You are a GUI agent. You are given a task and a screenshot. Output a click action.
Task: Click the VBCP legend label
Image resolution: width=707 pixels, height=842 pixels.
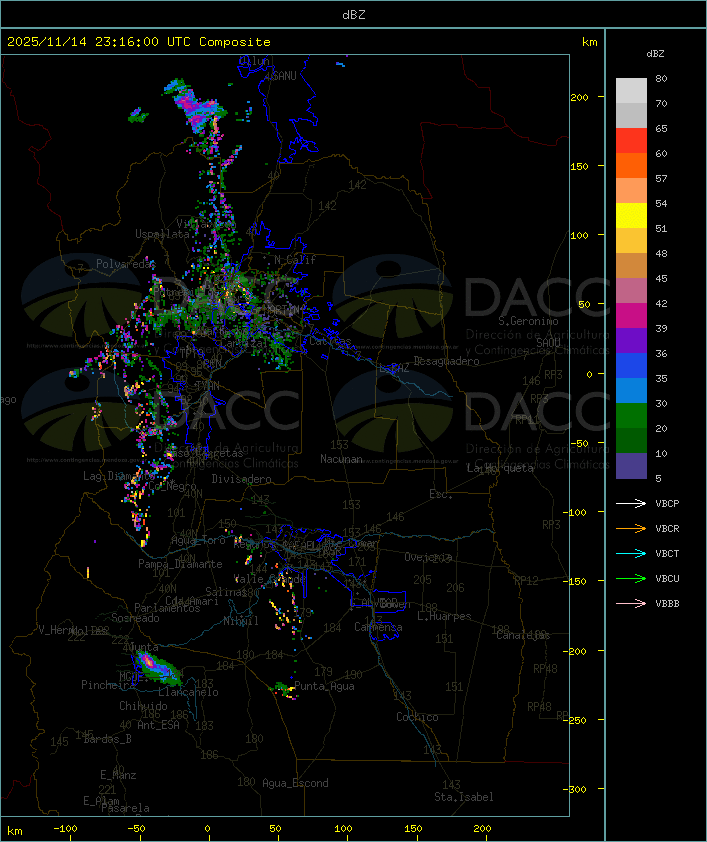pyautogui.click(x=667, y=504)
